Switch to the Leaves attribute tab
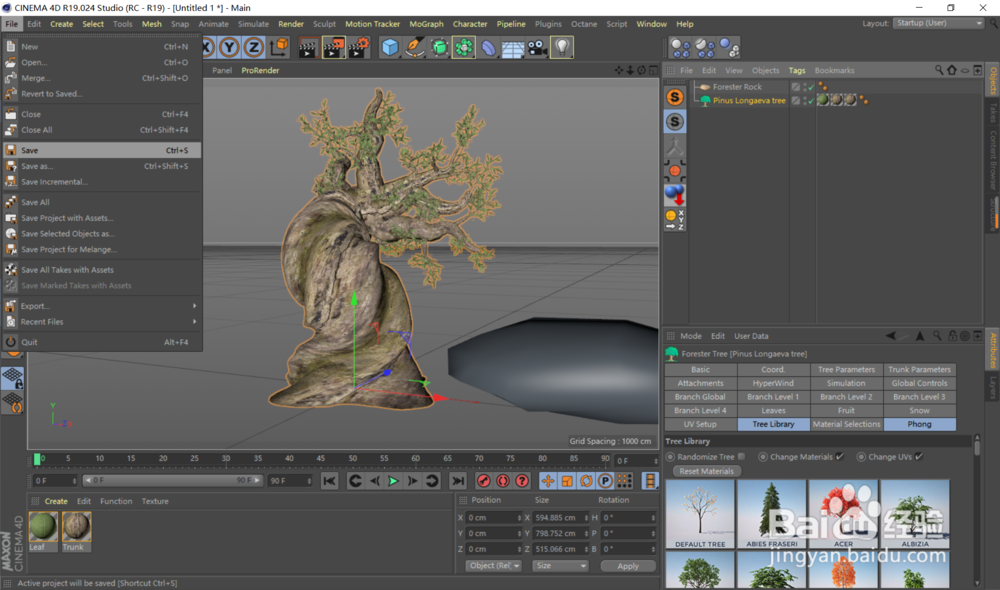Viewport: 1000px width, 590px height. (x=773, y=411)
